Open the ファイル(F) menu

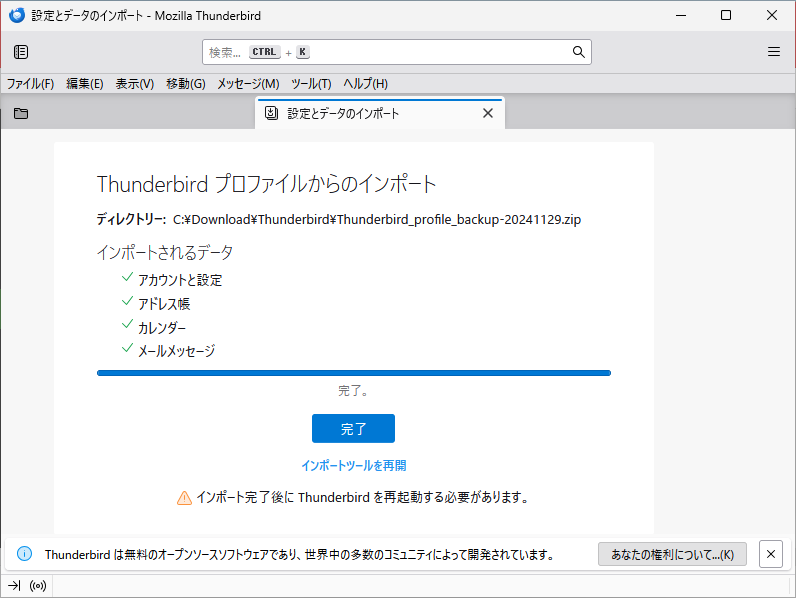click(x=30, y=83)
